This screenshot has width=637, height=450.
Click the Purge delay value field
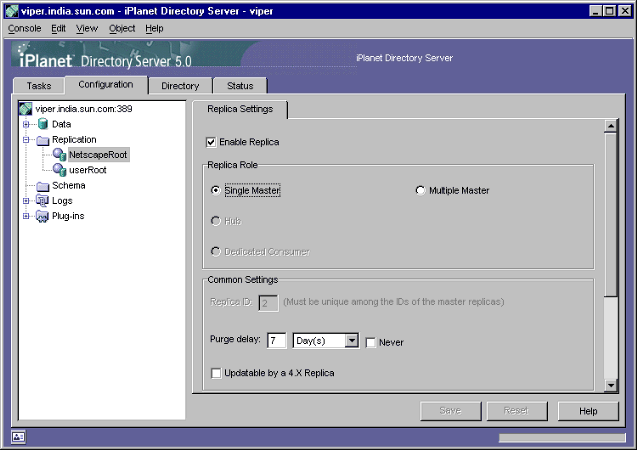[276, 340]
